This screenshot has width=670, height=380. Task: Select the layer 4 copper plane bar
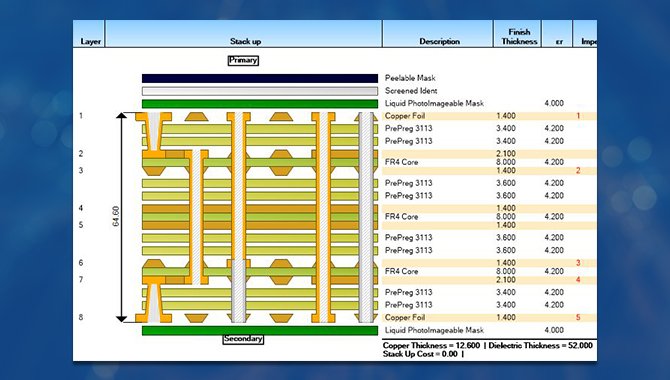pyautogui.click(x=260, y=209)
